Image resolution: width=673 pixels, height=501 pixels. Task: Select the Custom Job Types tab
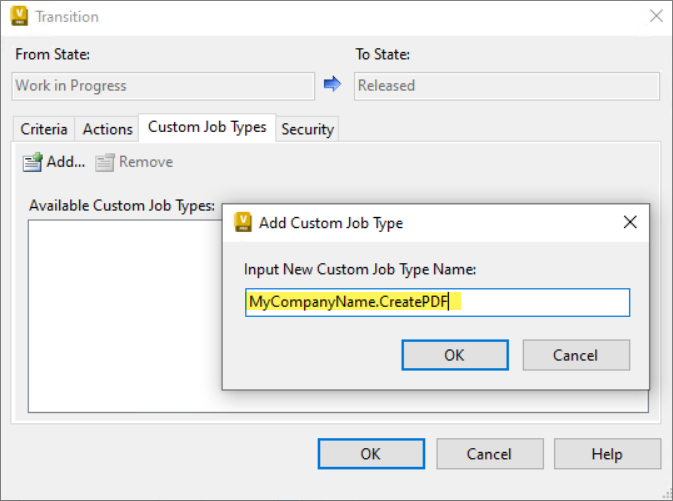point(207,127)
